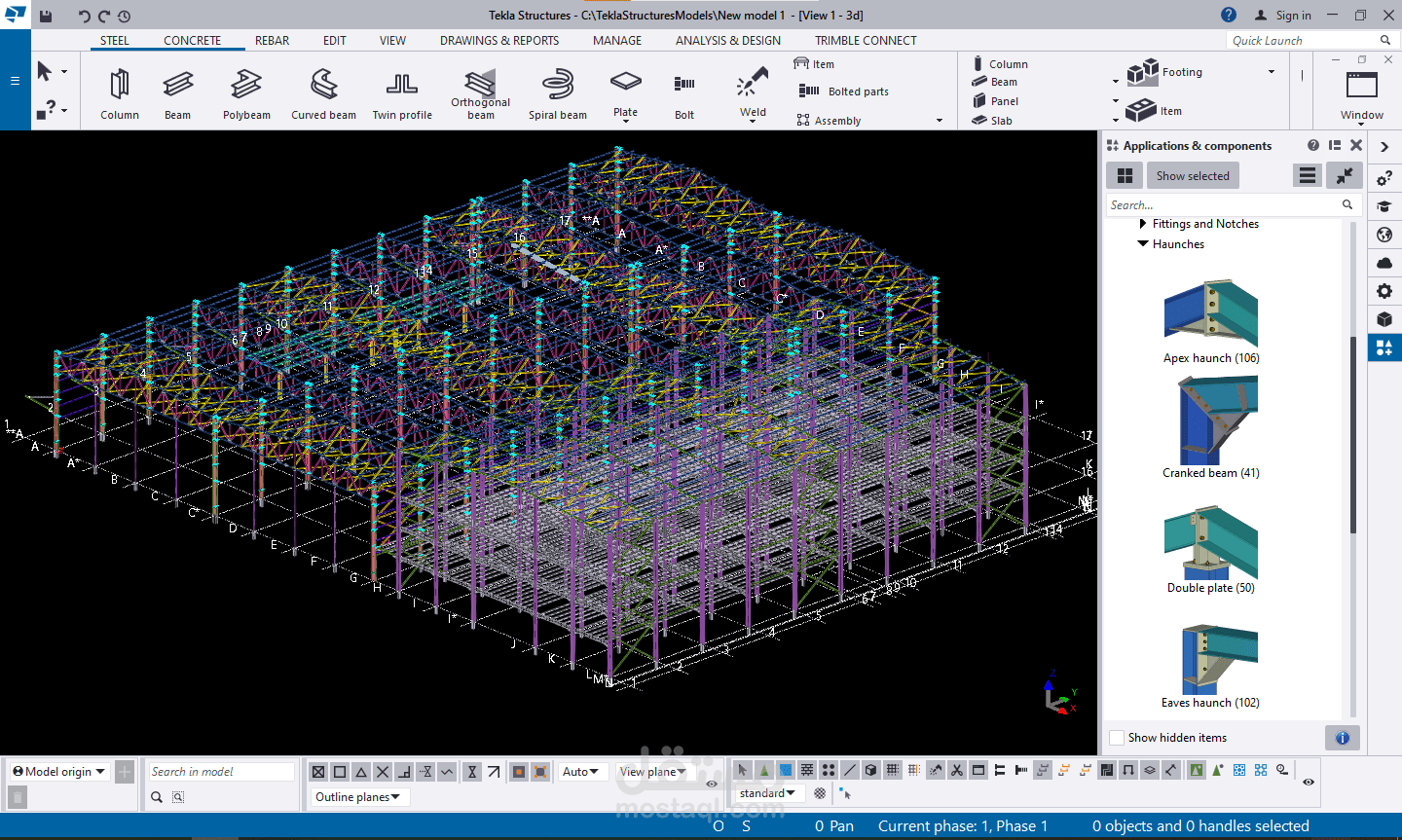Choose the Polybeam tool
The image size is (1402, 840).
coord(246,93)
